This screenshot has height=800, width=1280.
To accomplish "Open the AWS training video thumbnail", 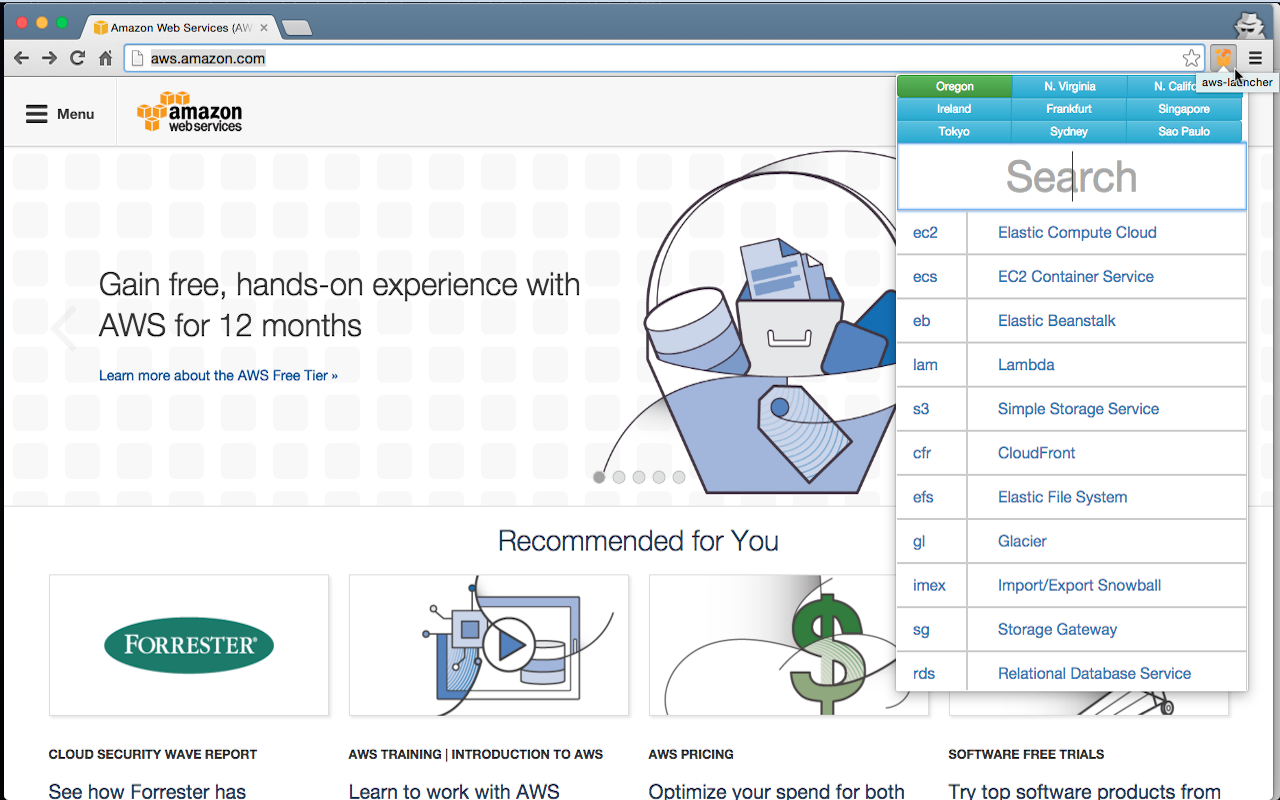I will [489, 645].
